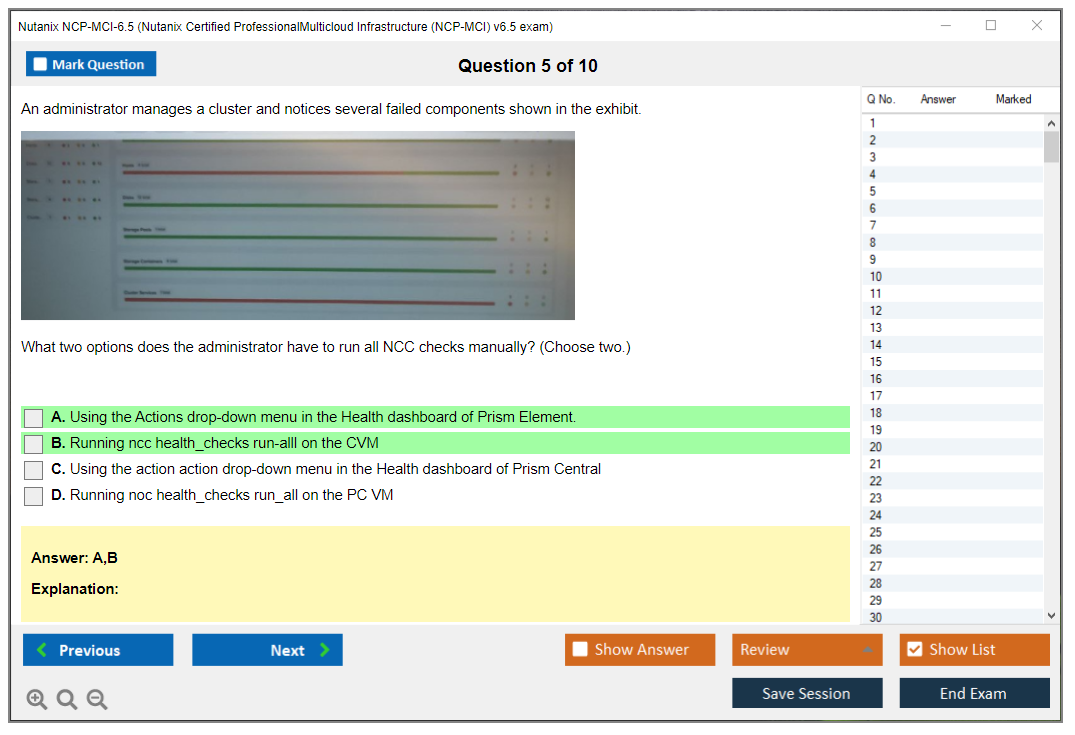Maximize the exam window

pos(991,26)
